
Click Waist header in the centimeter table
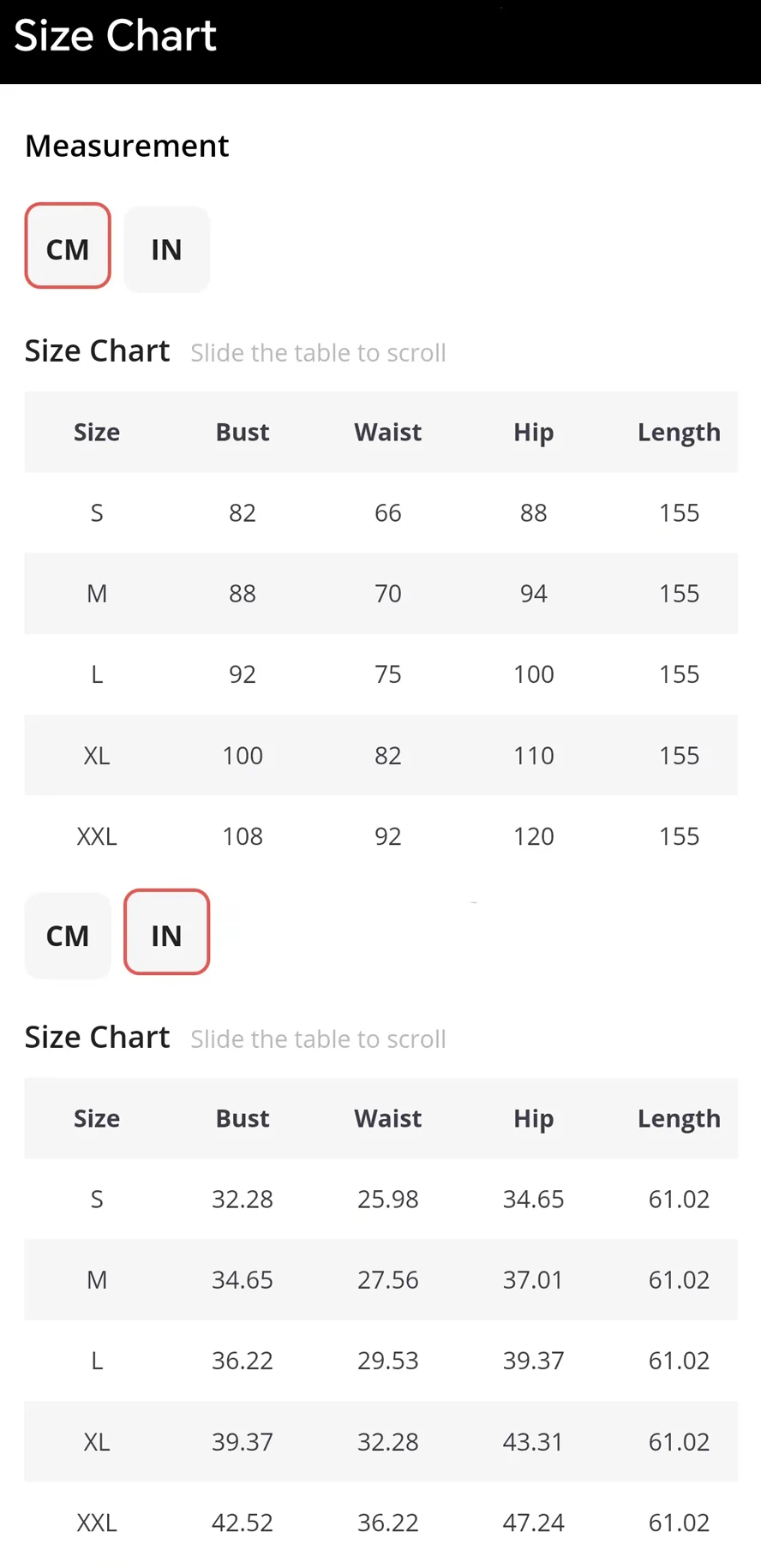point(388,432)
